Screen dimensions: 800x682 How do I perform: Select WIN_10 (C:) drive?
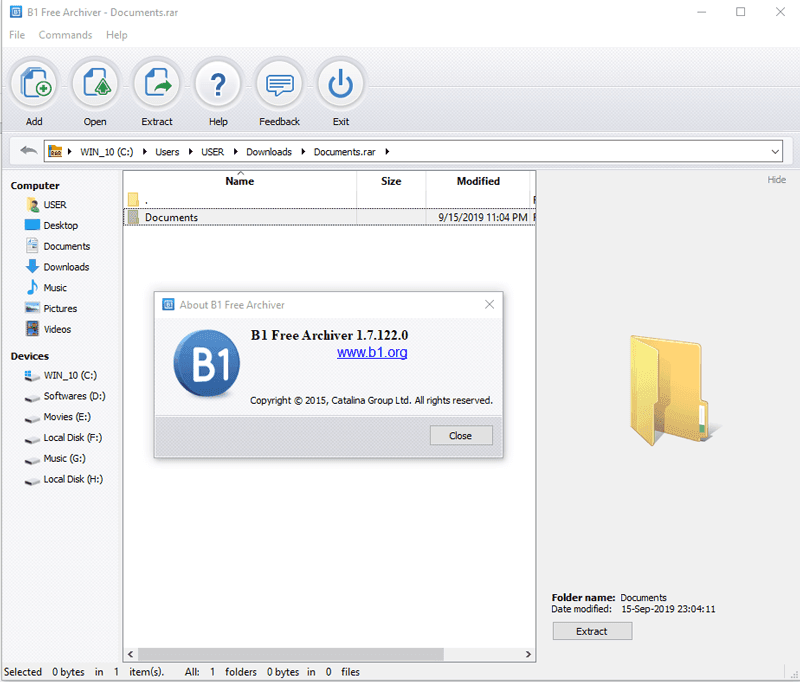[x=61, y=375]
